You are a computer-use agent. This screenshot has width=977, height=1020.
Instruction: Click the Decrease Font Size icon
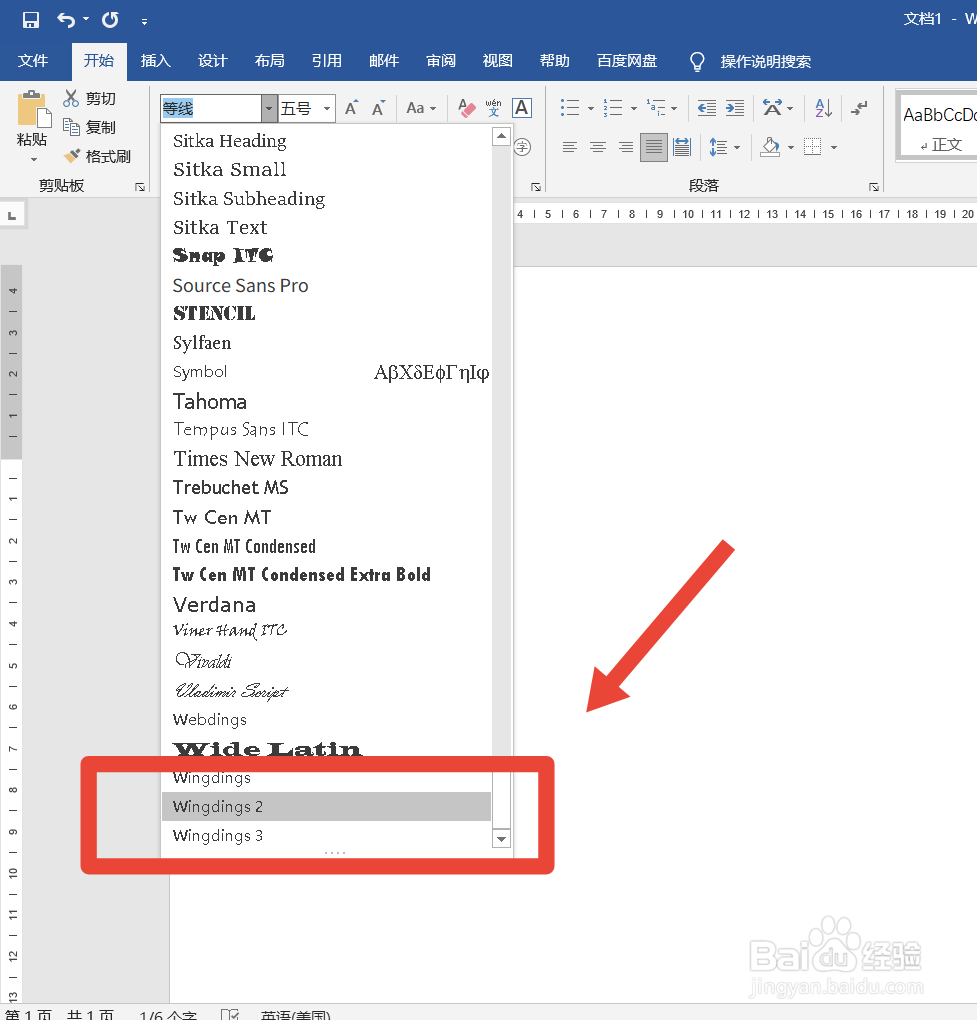pyautogui.click(x=378, y=108)
